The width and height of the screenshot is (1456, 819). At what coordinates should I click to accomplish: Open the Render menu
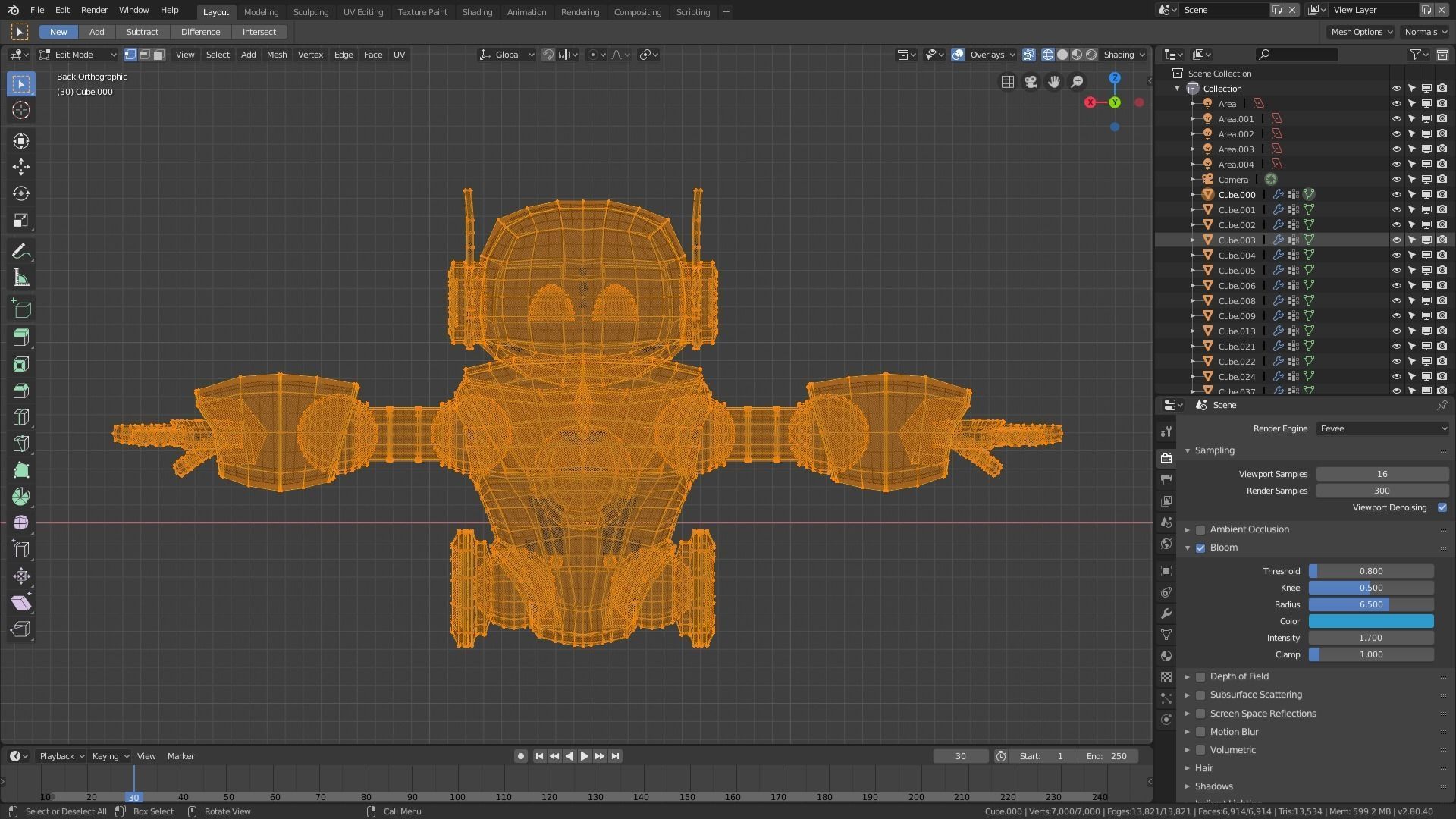tap(94, 10)
